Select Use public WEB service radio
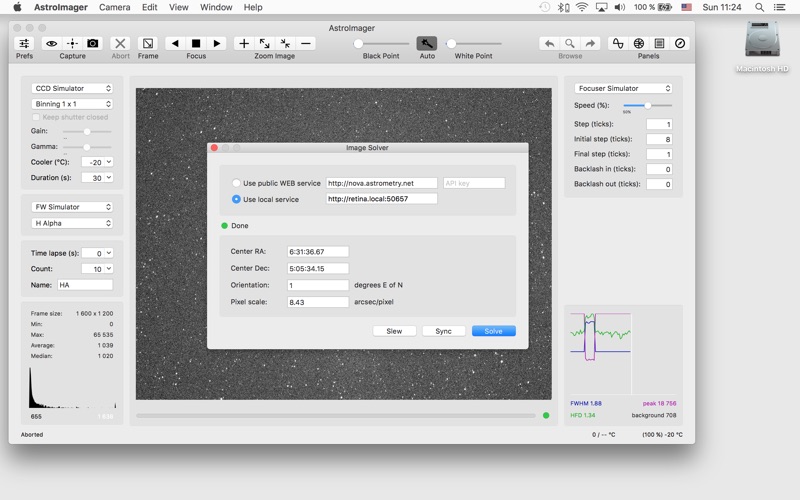Image resolution: width=800 pixels, height=500 pixels. (x=236, y=183)
